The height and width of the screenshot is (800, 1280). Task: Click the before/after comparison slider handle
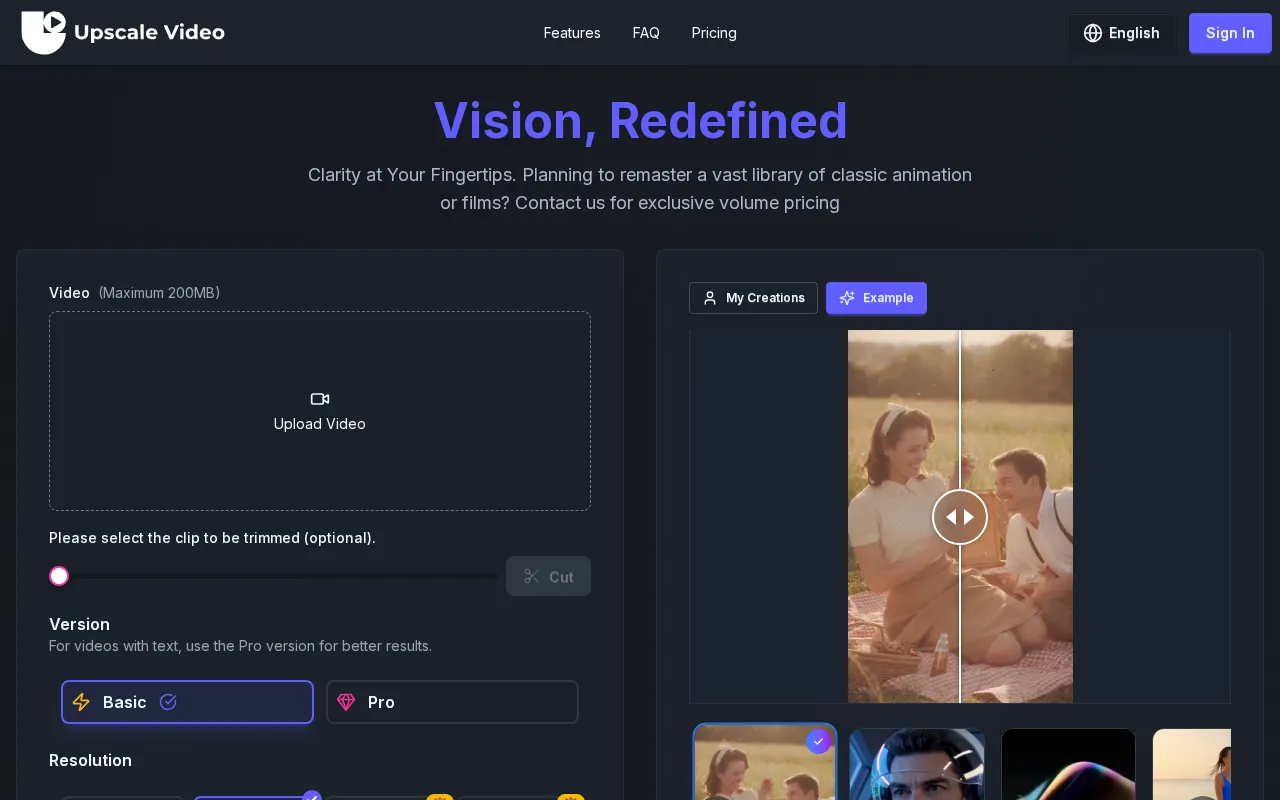(960, 517)
